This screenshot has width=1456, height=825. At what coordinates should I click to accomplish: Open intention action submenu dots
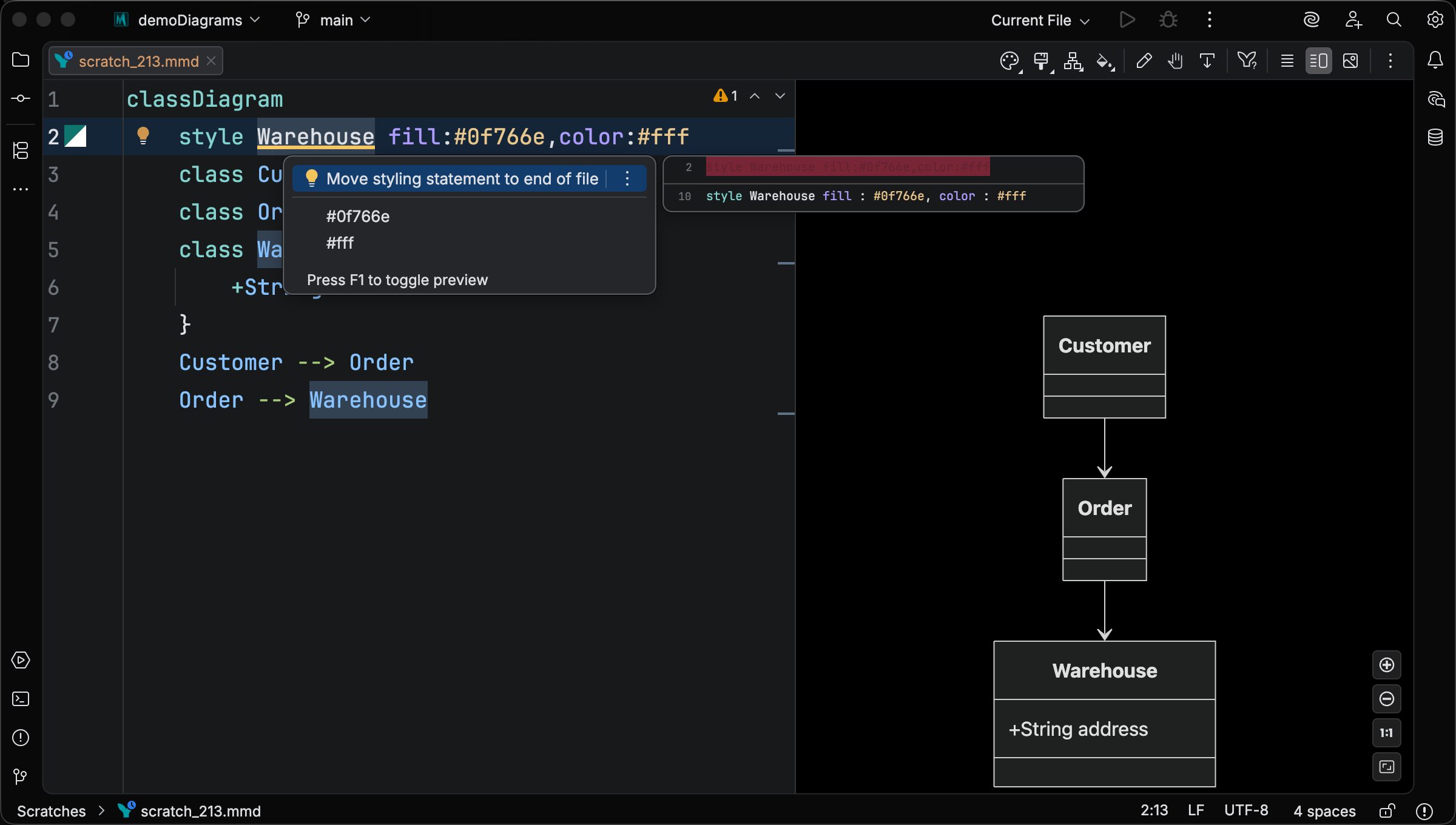click(x=627, y=178)
